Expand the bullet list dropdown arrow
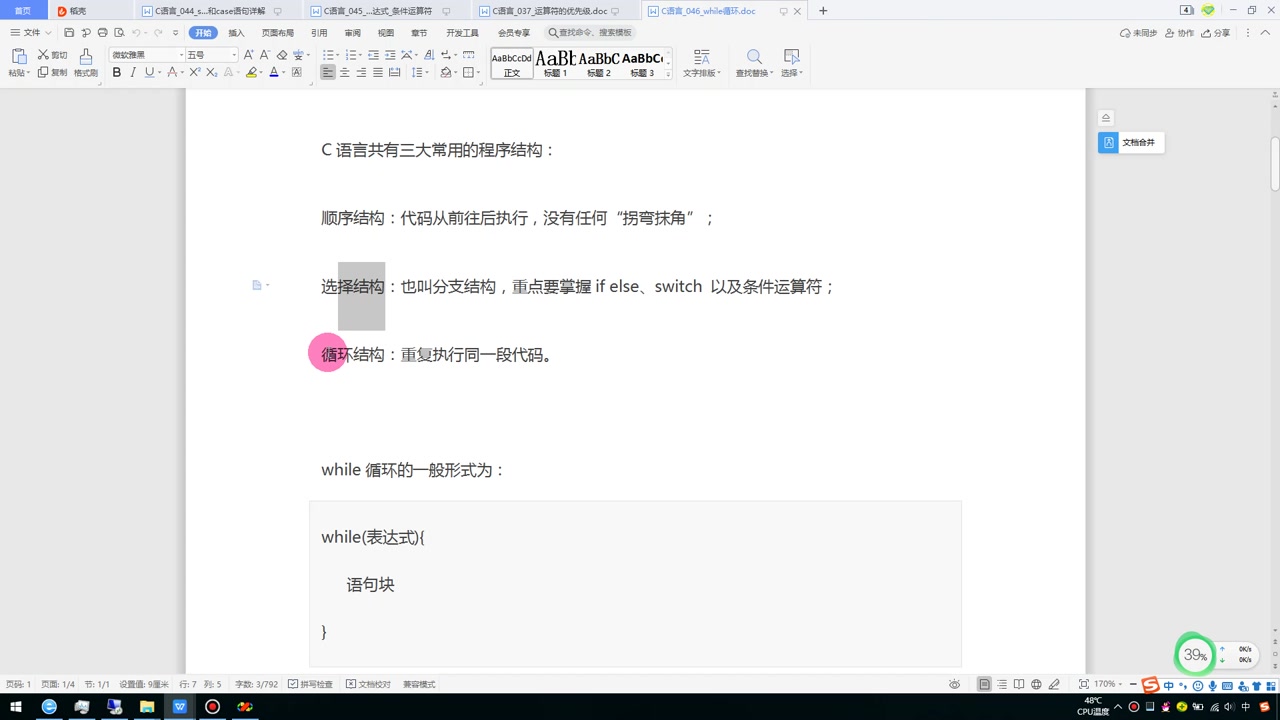Image resolution: width=1280 pixels, height=720 pixels. pyautogui.click(x=340, y=55)
